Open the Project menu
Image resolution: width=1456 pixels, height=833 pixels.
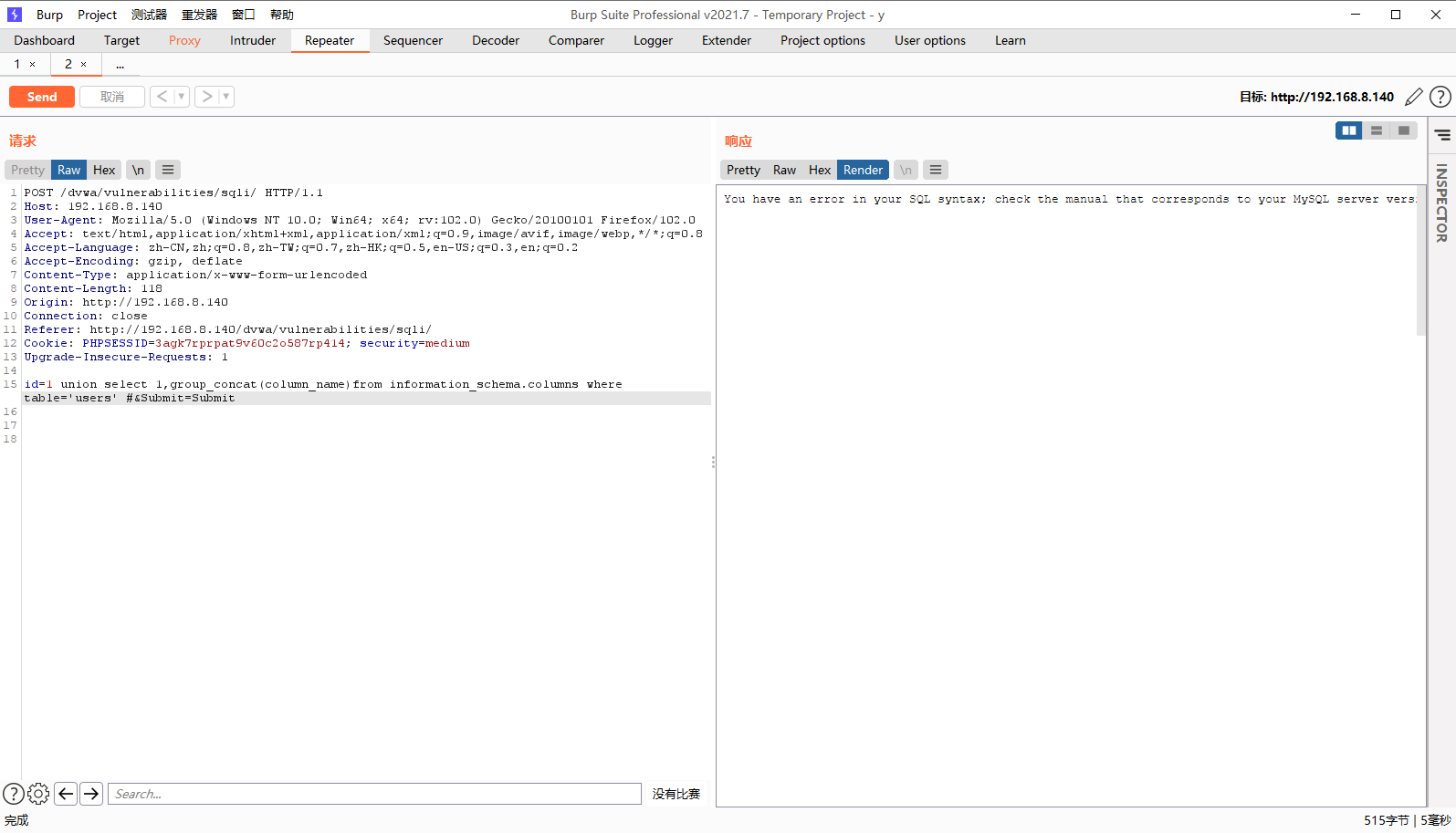(x=98, y=15)
